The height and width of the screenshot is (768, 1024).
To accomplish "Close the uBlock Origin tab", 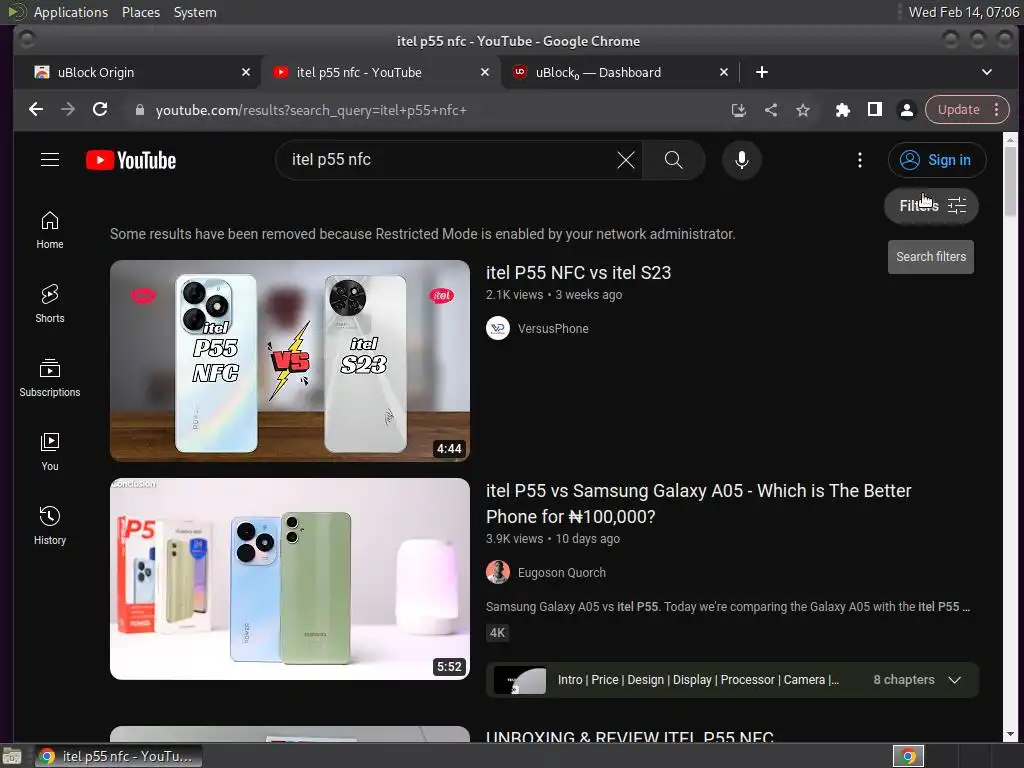I will pos(246,72).
